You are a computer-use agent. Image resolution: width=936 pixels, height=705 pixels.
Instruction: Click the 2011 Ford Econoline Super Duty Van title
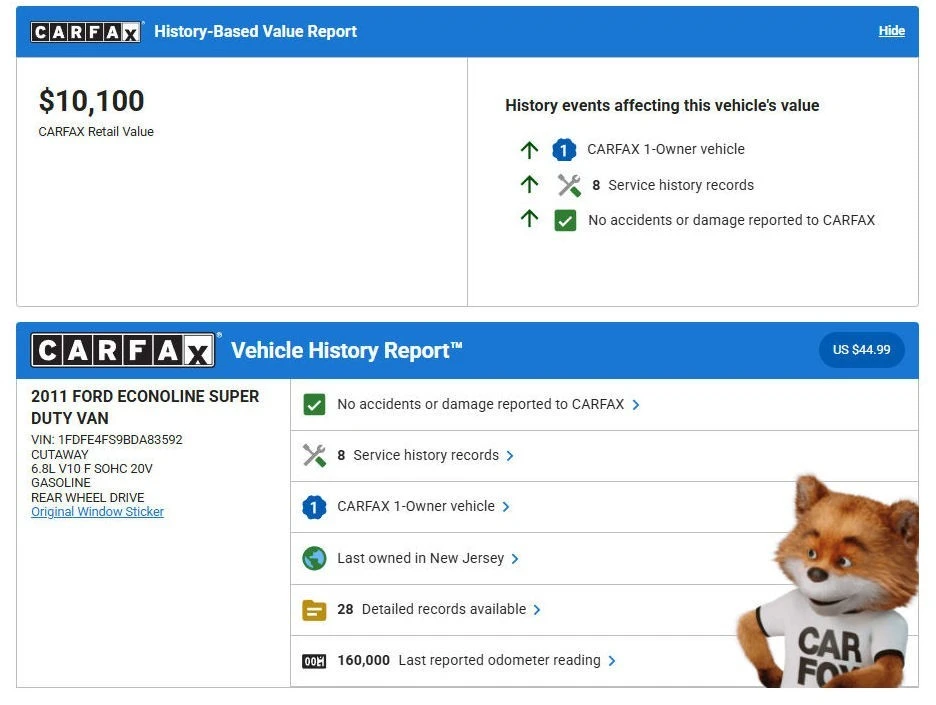(x=145, y=407)
